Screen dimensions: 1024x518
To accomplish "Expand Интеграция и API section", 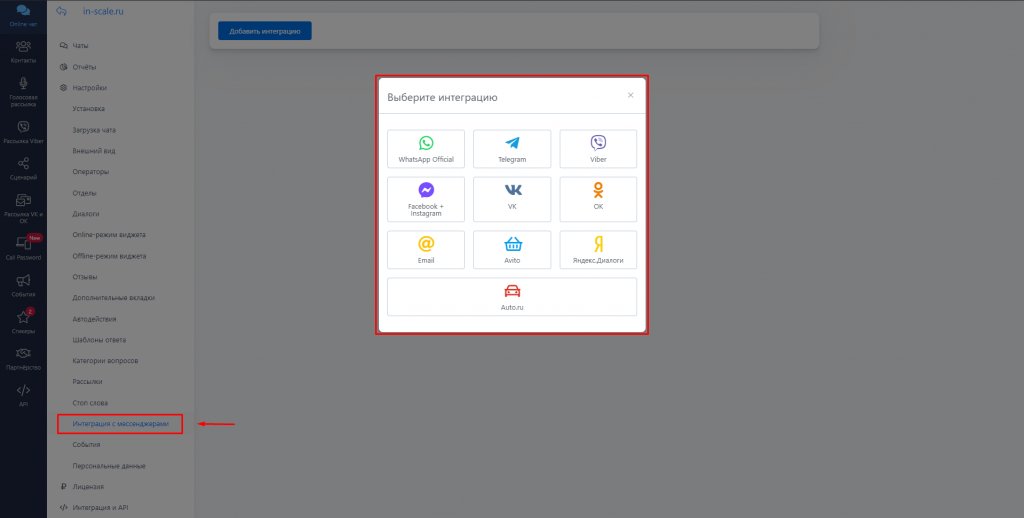I will [100, 508].
